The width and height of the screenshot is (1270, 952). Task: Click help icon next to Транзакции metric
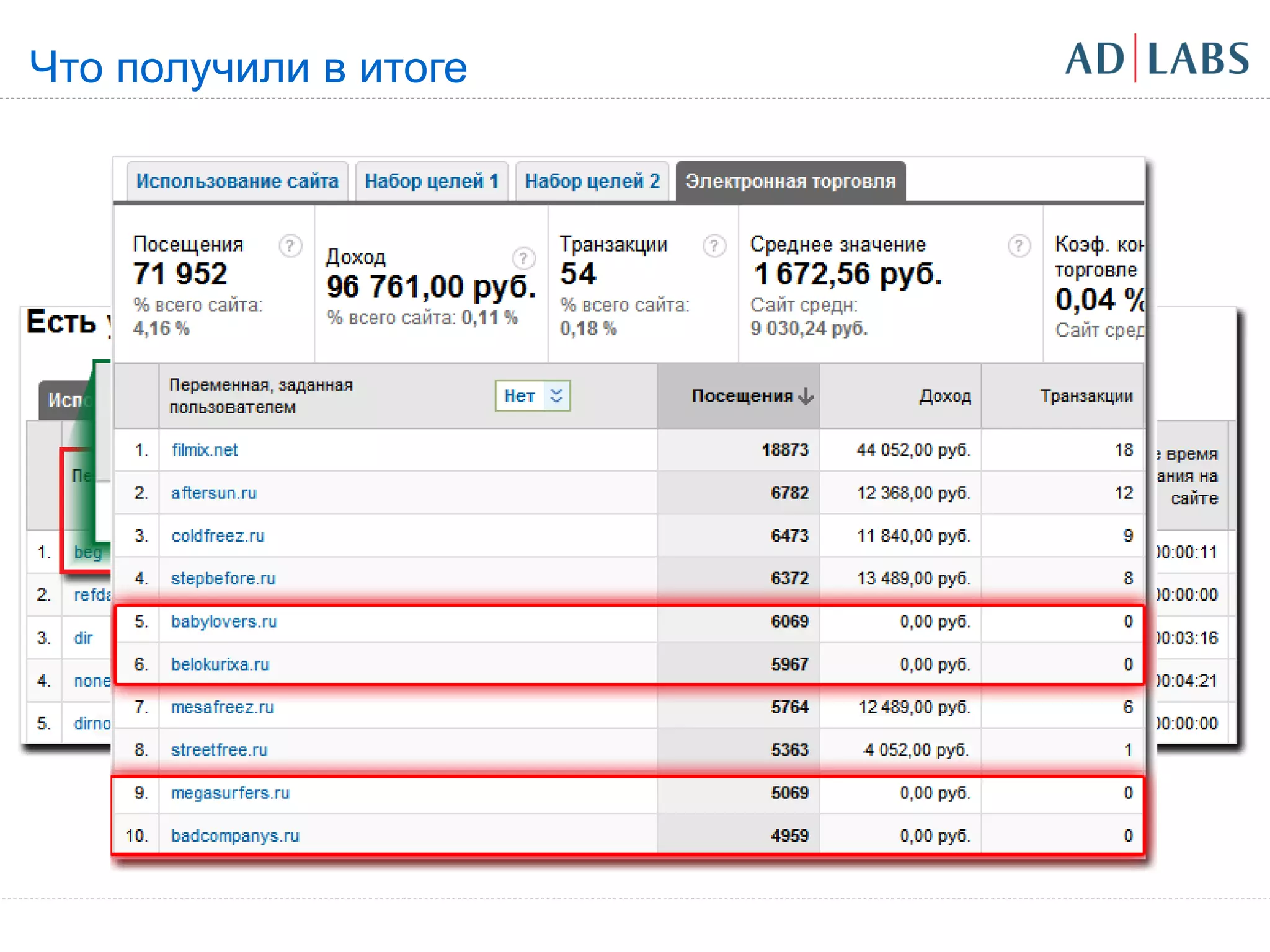pyautogui.click(x=714, y=246)
